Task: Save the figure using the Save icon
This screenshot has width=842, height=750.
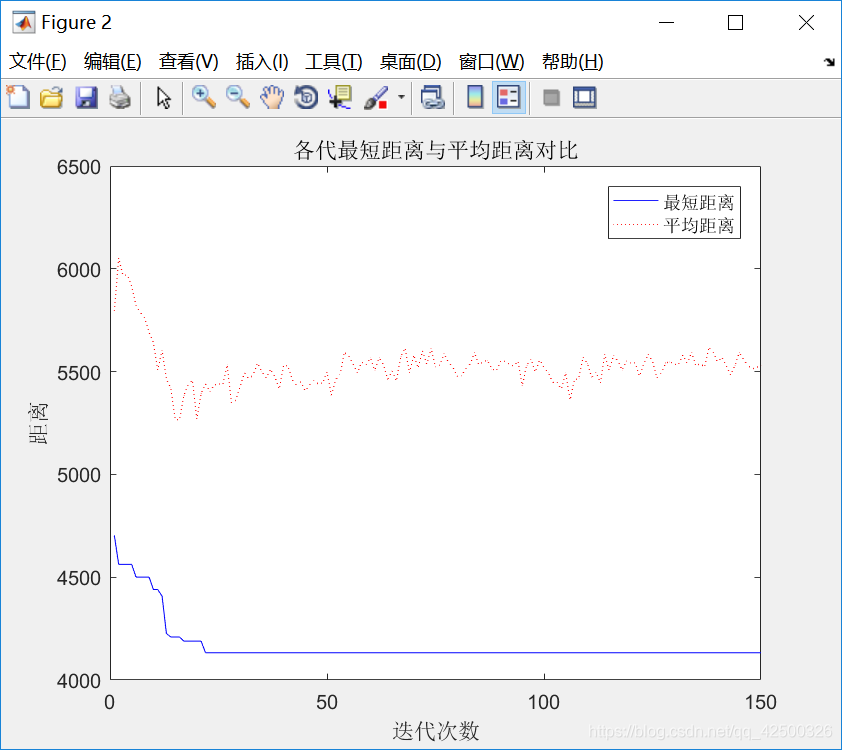Action: tap(87, 97)
